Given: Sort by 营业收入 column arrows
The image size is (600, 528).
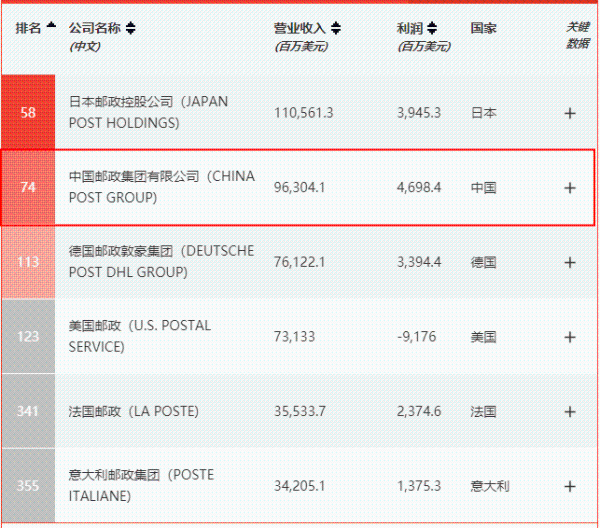Looking at the screenshot, I should pyautogui.click(x=335, y=28).
